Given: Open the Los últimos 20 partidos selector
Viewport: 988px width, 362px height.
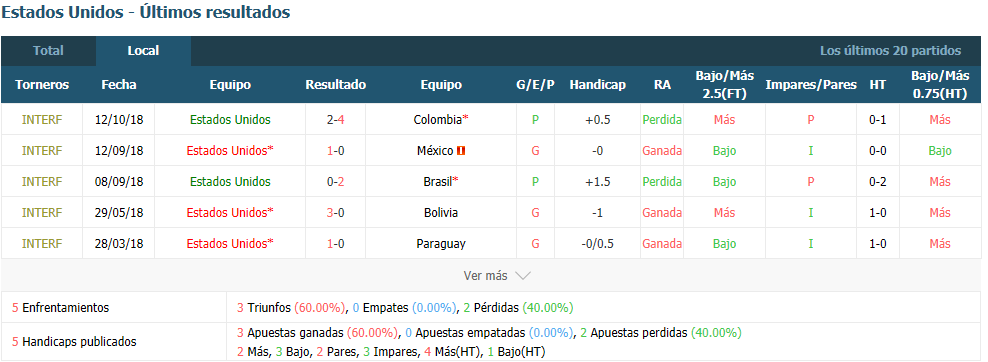Looking at the screenshot, I should 890,51.
